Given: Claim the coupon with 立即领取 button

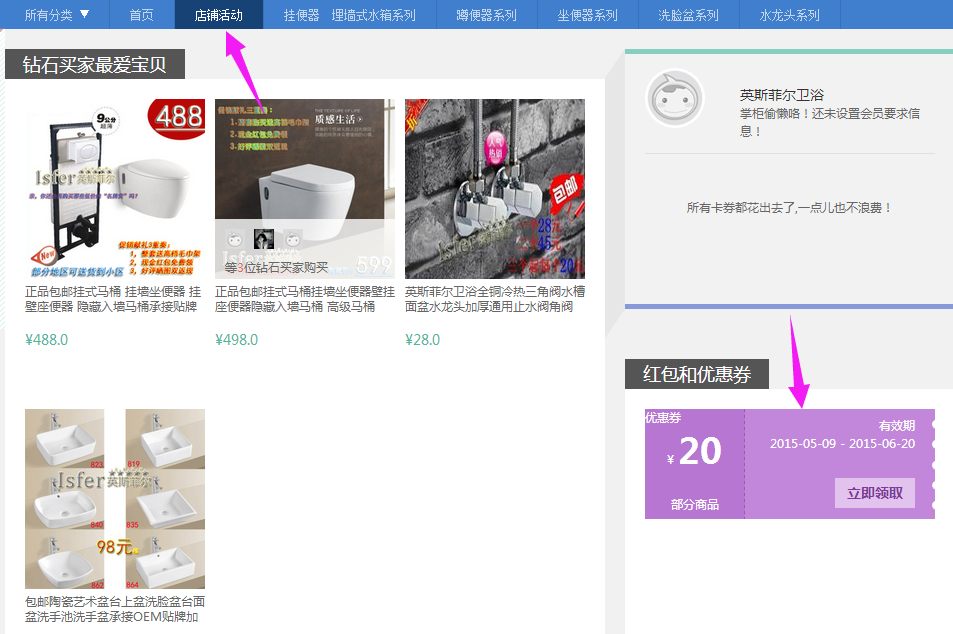Looking at the screenshot, I should (875, 492).
